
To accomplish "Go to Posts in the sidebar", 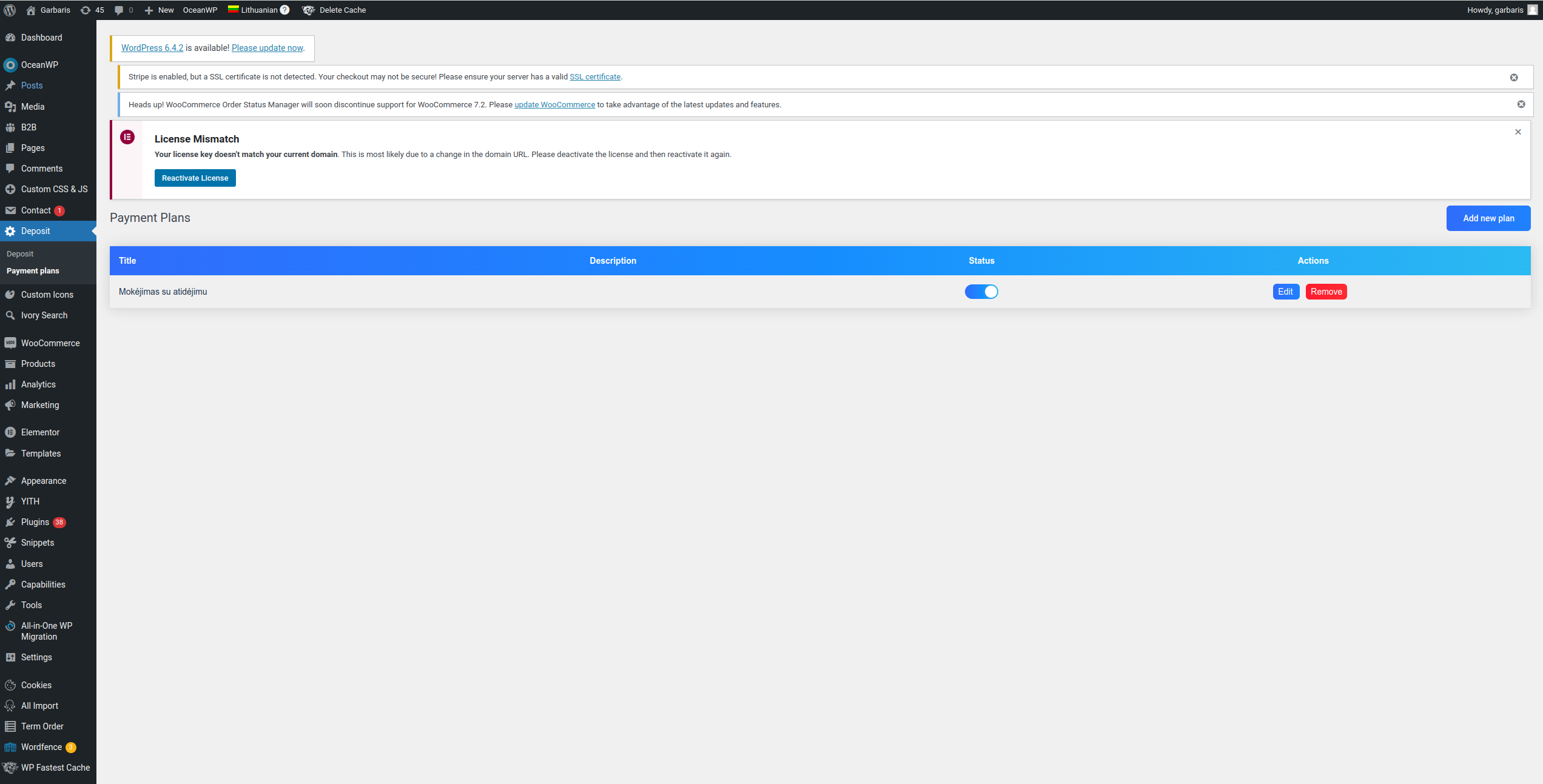I will pos(48,85).
